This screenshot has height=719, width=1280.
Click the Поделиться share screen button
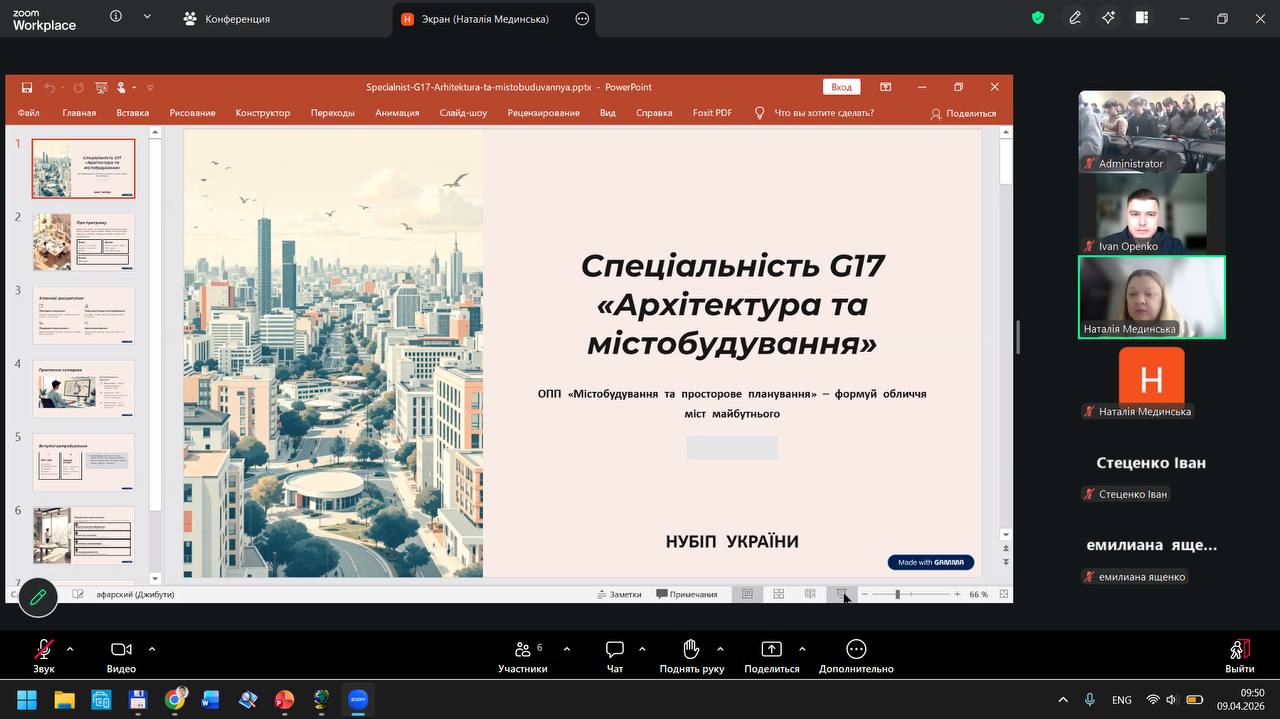(772, 656)
